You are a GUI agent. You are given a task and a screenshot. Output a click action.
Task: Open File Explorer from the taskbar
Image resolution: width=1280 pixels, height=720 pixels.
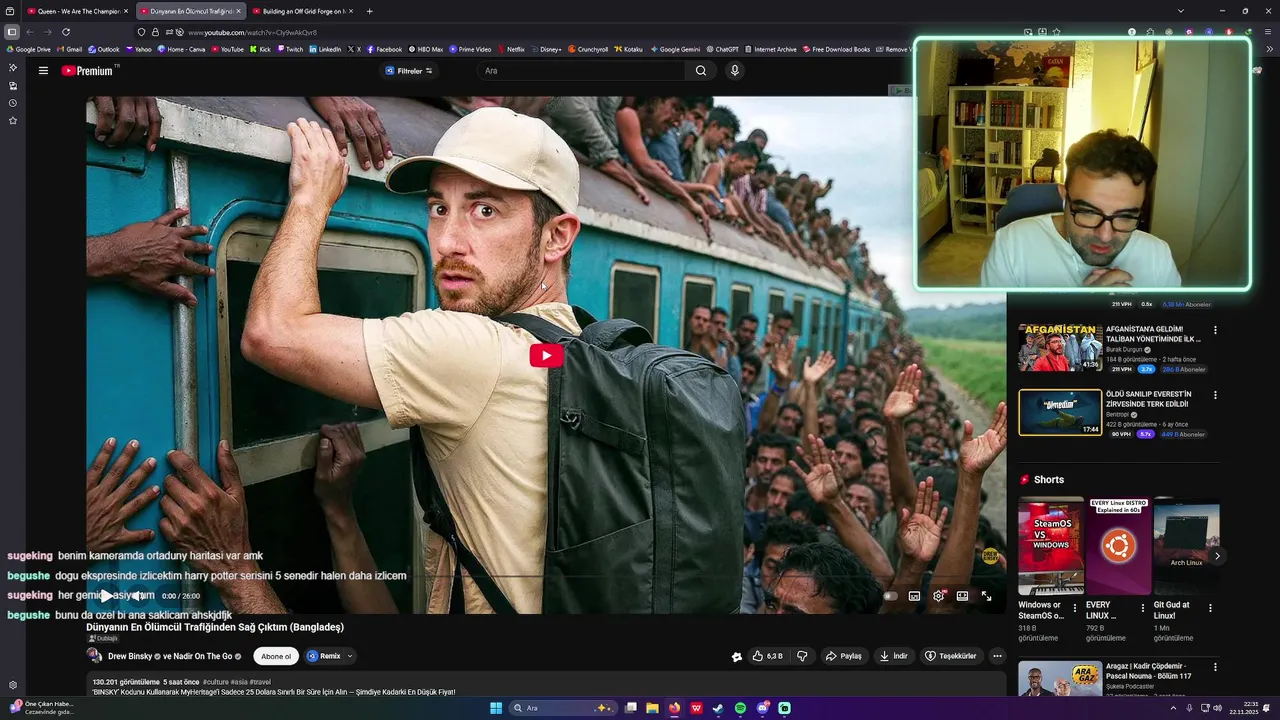652,708
